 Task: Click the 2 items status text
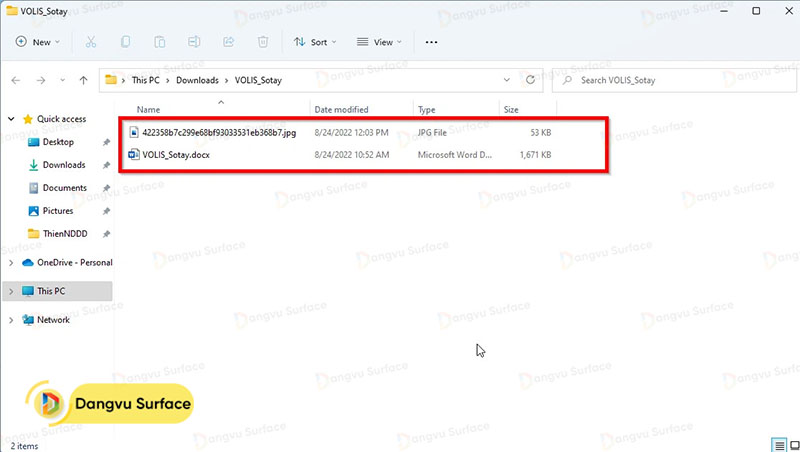24,446
